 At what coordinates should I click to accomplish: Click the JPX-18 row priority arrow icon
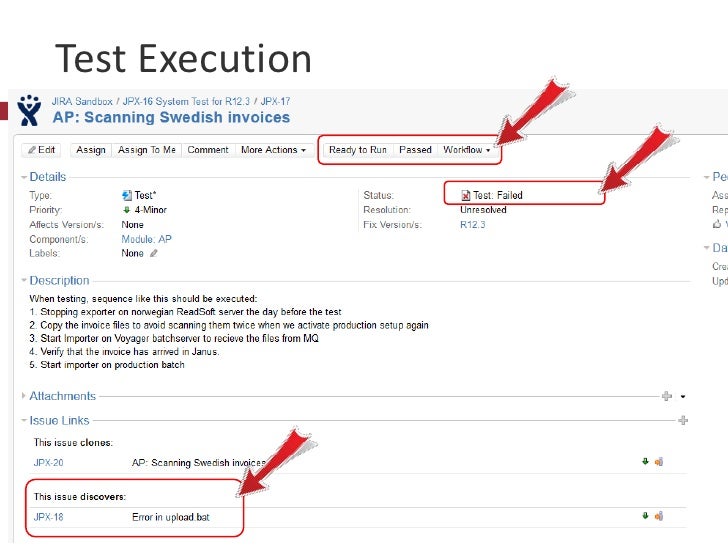click(x=645, y=516)
